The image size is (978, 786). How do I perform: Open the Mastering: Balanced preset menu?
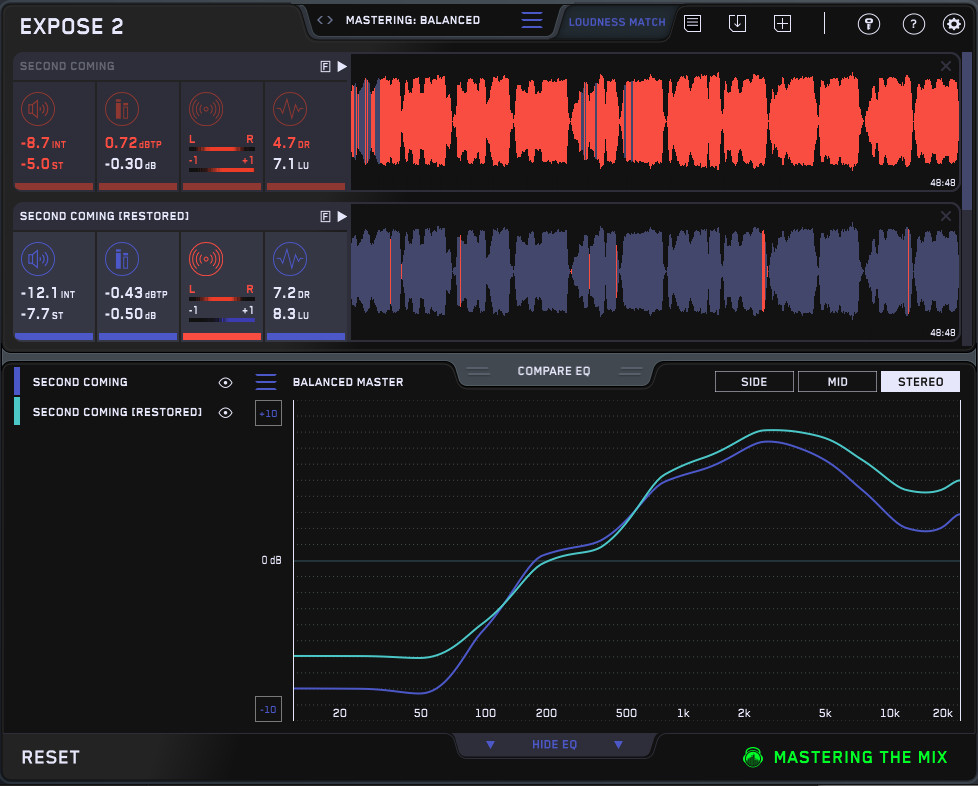pyautogui.click(x=532, y=20)
